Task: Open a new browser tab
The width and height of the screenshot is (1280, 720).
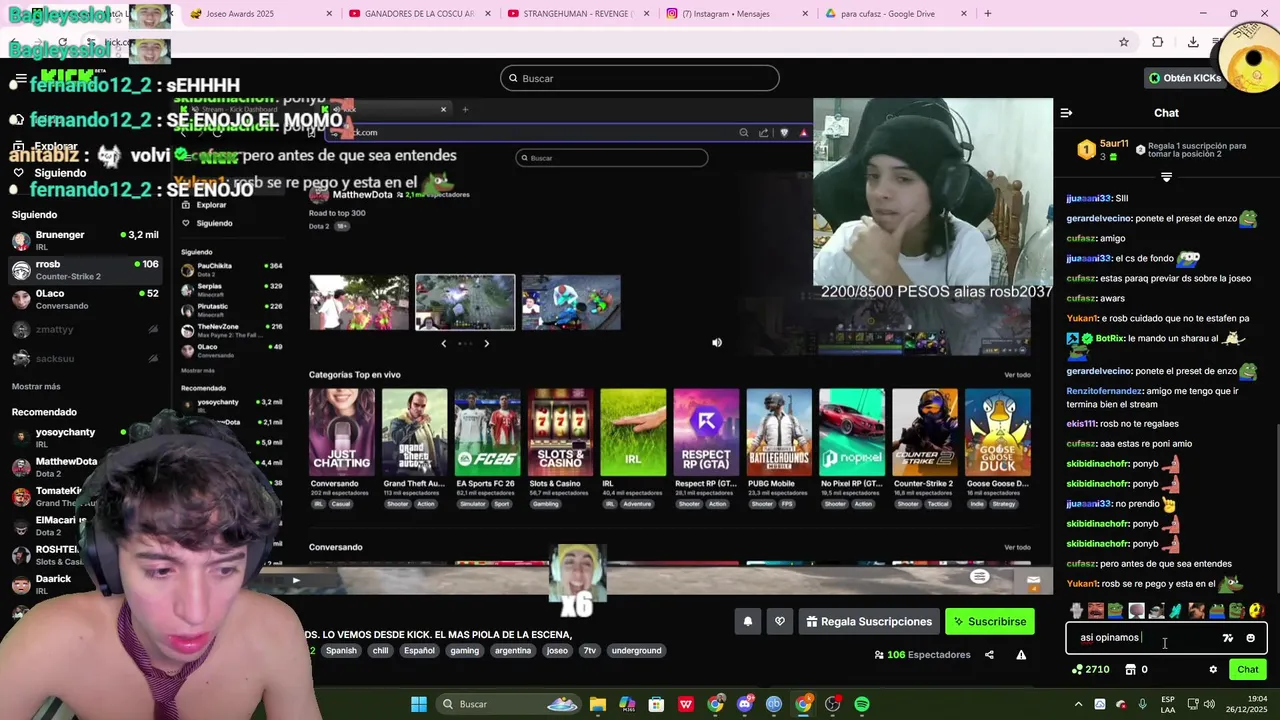Action: [988, 14]
